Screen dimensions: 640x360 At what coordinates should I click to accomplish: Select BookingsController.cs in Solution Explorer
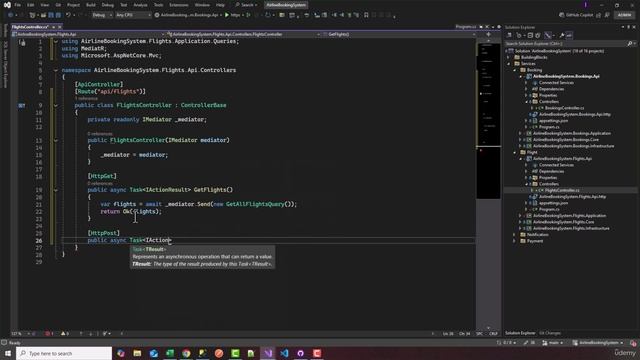coord(564,108)
